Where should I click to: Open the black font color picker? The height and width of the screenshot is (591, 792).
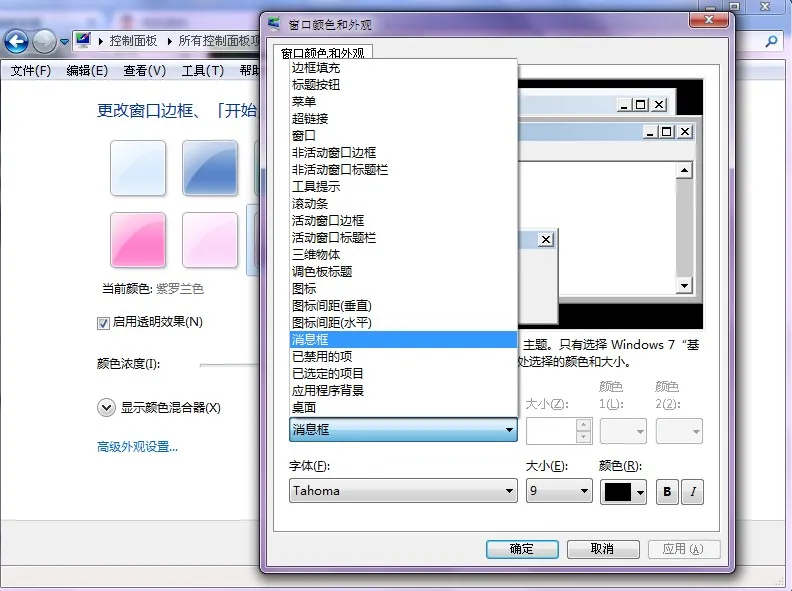(x=624, y=491)
